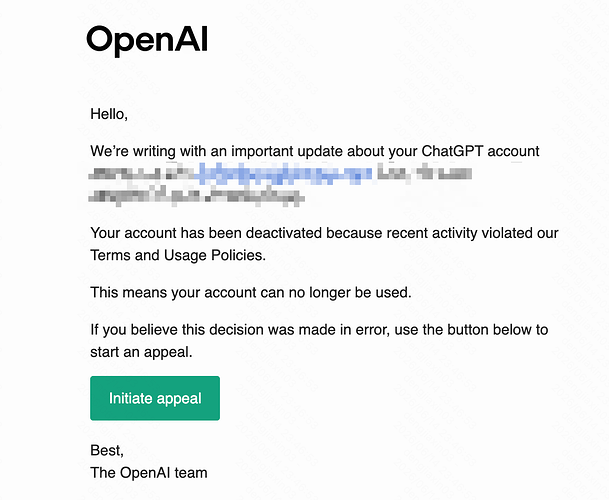Click the "start an appeal." text
The width and height of the screenshot is (609, 500).
click(141, 352)
